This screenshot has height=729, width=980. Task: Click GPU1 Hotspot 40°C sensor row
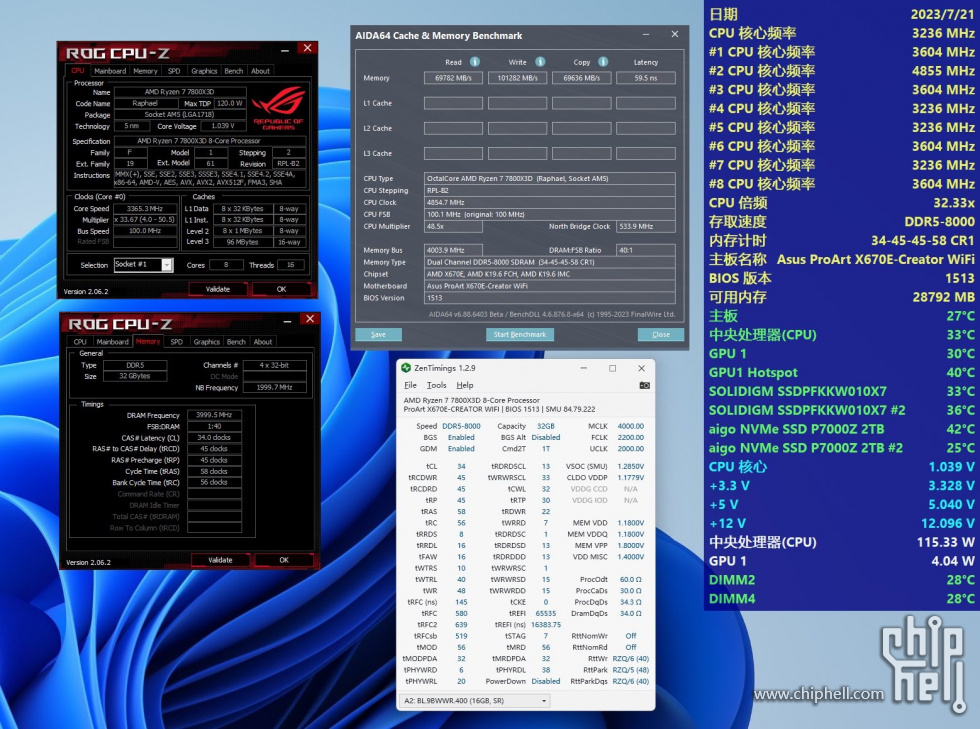841,373
